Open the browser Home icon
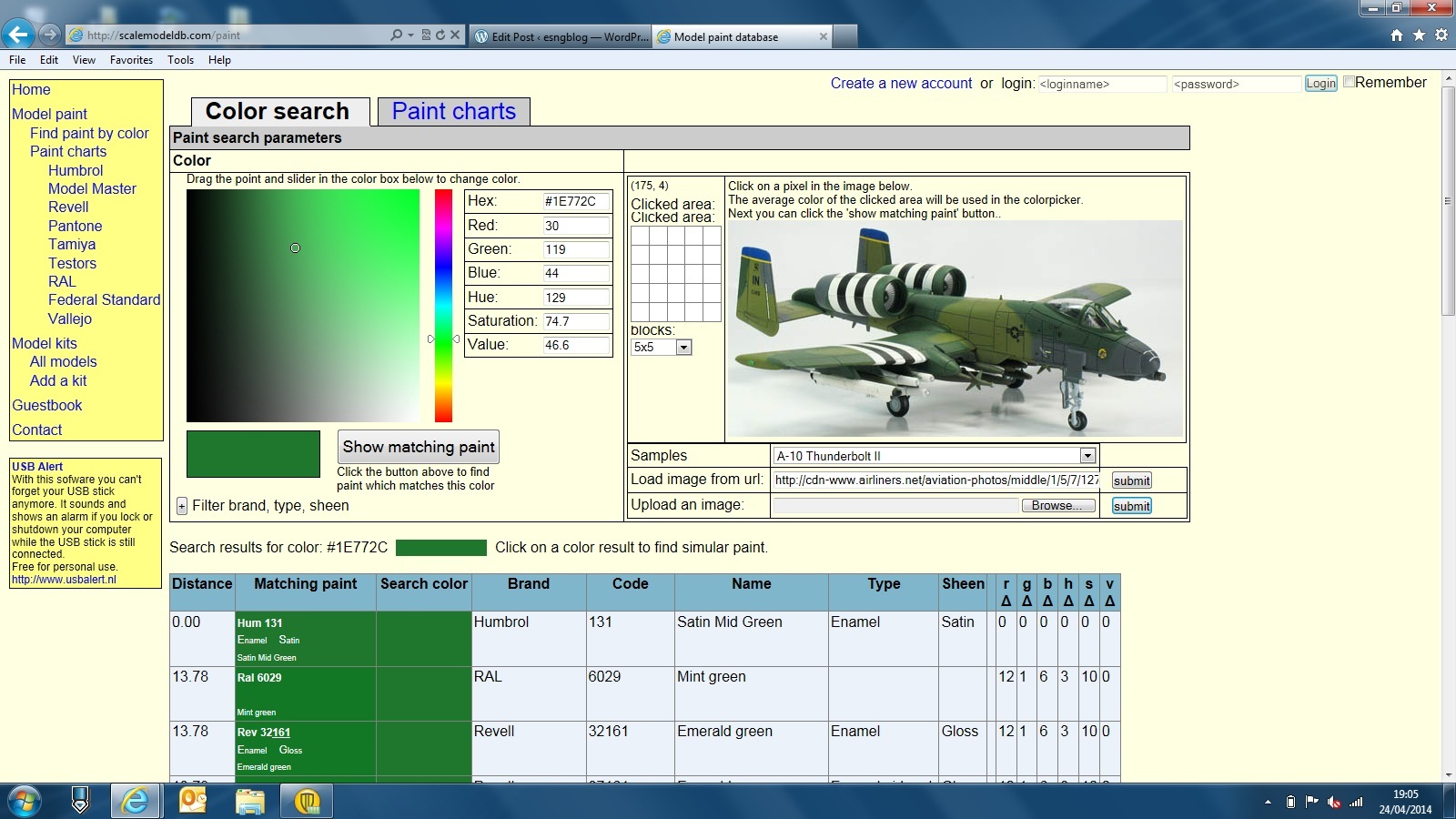Image resolution: width=1456 pixels, height=819 pixels. [1397, 35]
